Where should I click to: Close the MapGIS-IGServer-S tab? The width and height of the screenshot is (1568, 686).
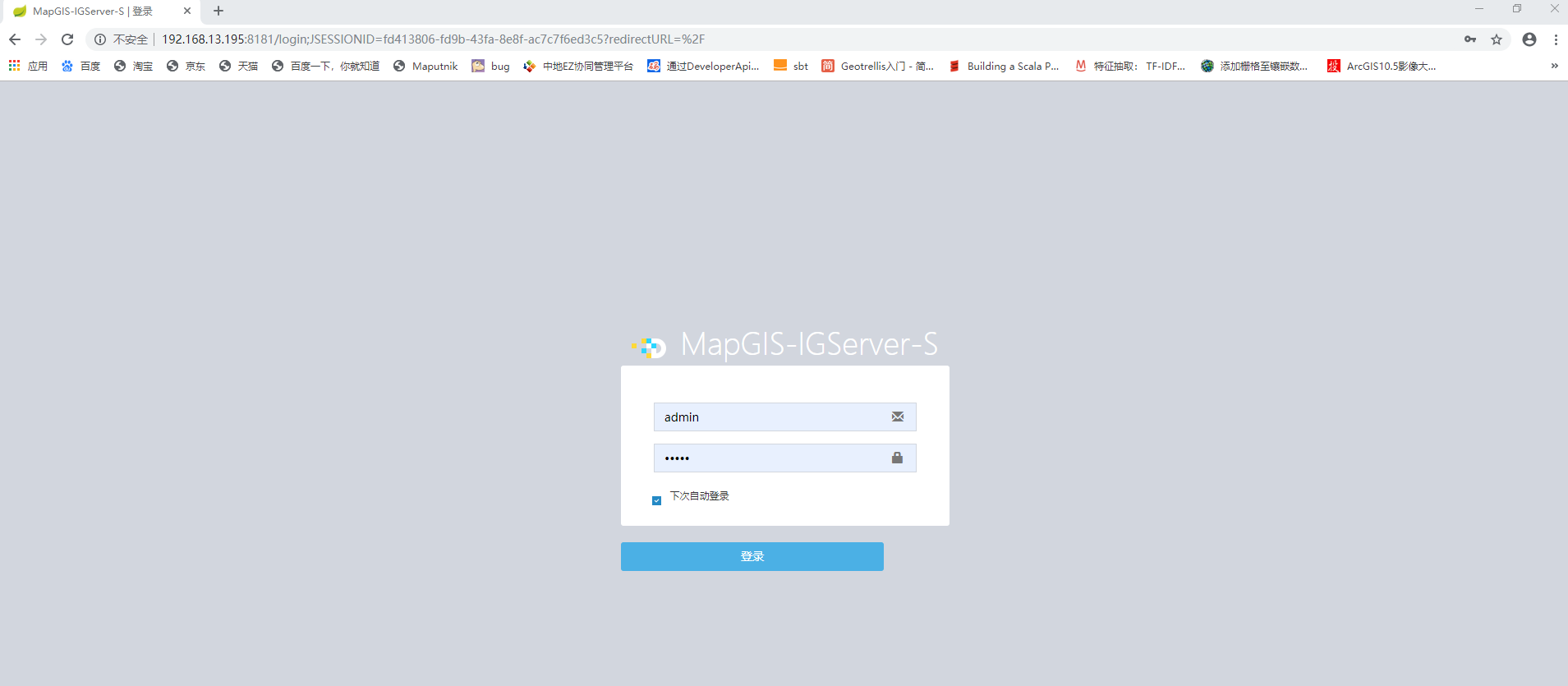[187, 11]
